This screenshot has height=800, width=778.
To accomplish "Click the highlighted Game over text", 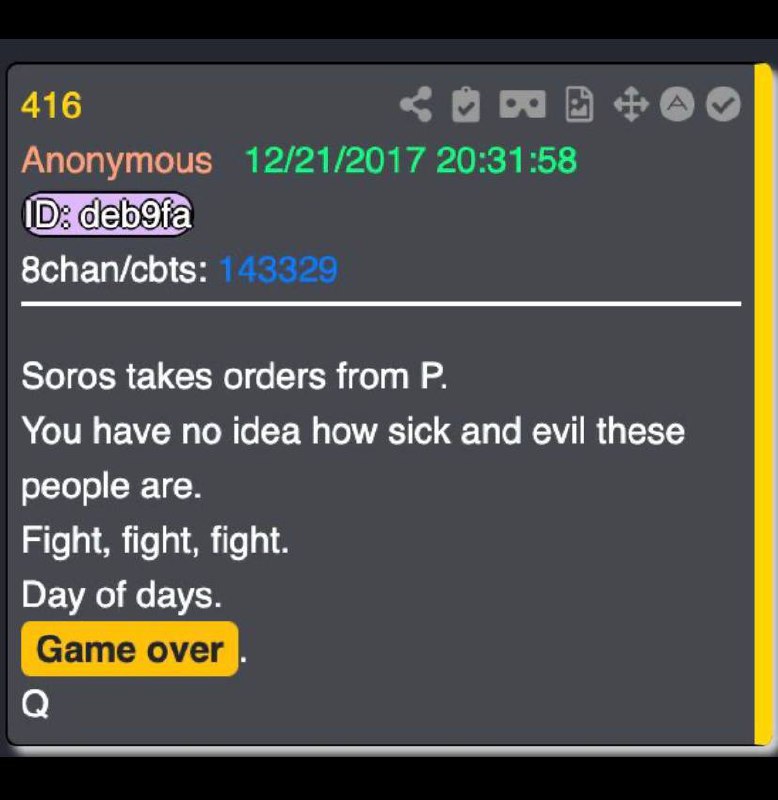I will (x=130, y=649).
